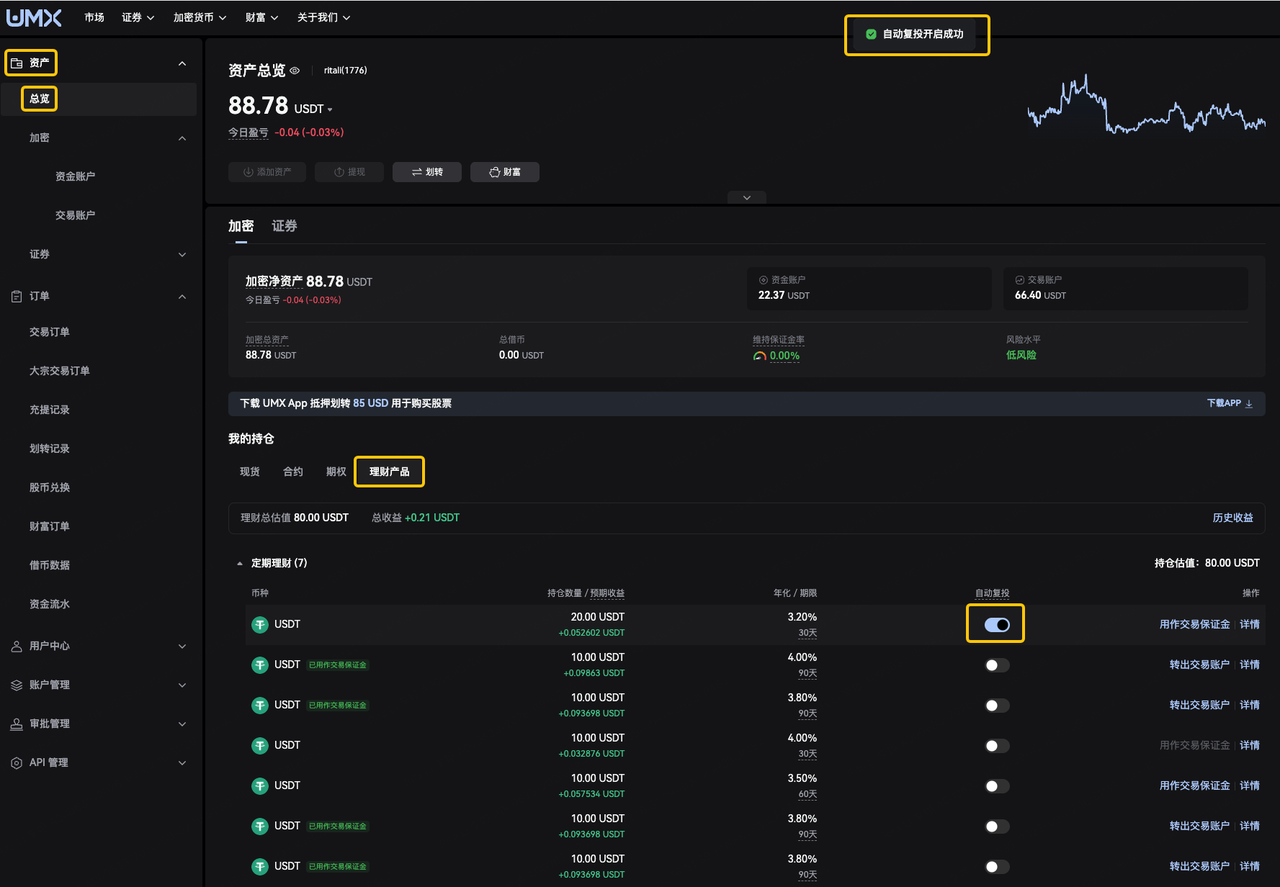Screen dimensions: 1280x887
Task: Toggle asset overview eye visibility icon
Action: point(295,71)
